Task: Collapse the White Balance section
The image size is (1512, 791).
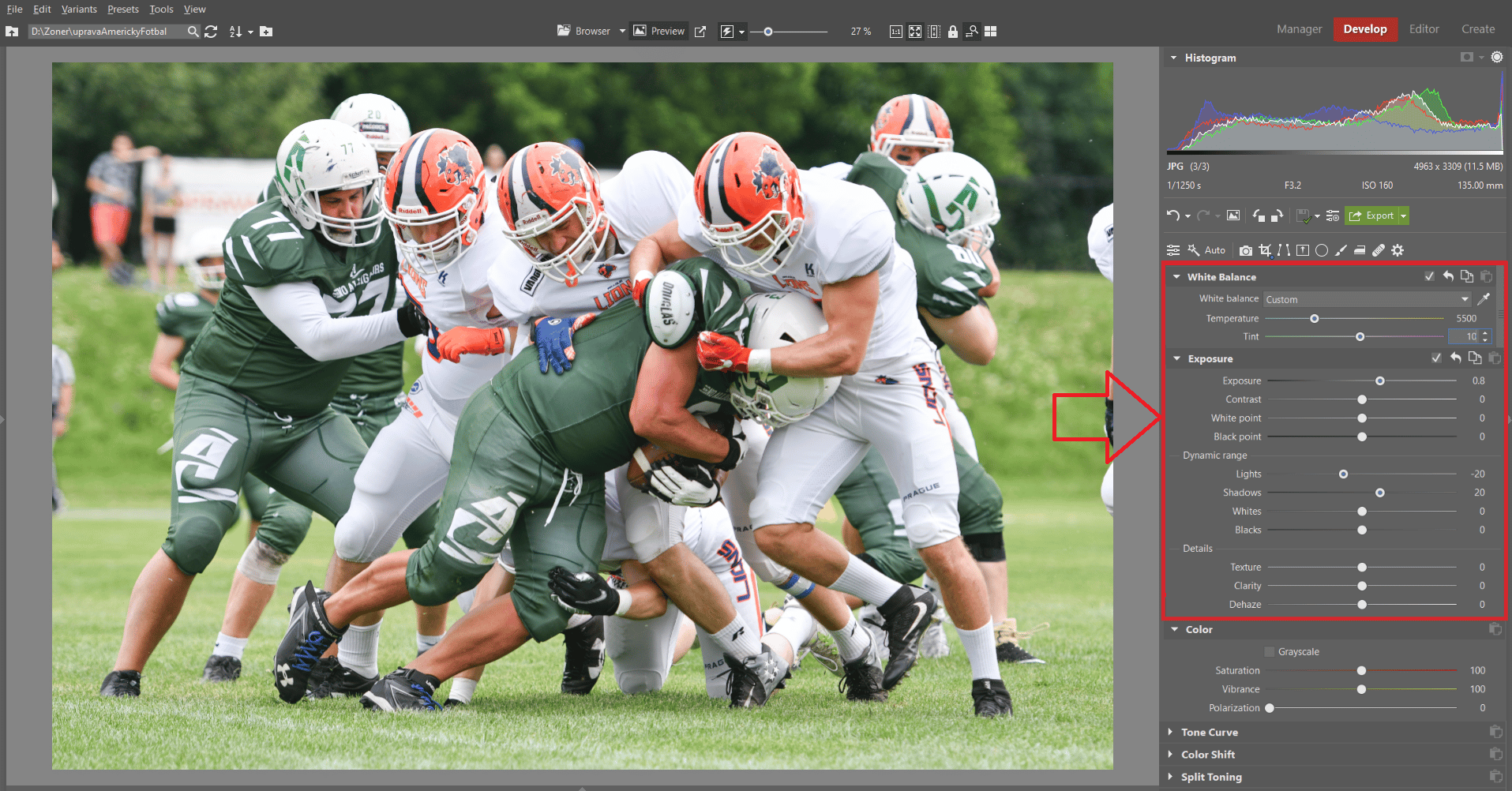Action: [x=1176, y=277]
